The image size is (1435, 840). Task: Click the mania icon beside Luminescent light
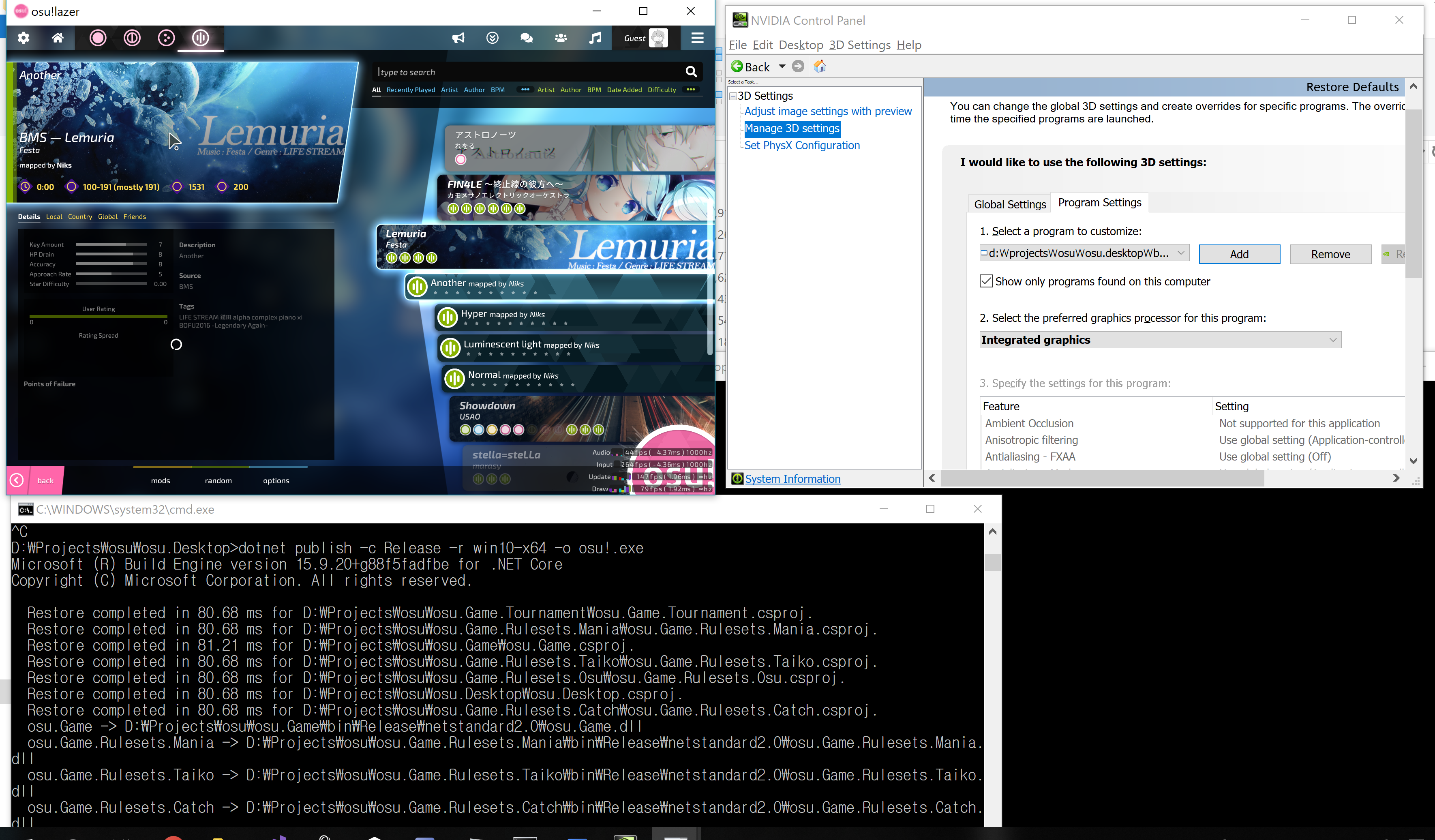click(x=450, y=348)
